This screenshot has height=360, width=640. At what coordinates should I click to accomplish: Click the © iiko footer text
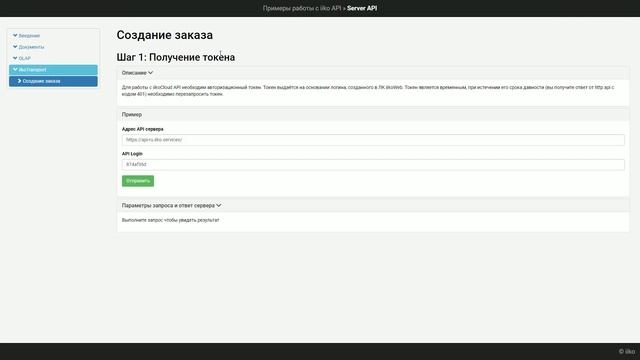coord(627,351)
